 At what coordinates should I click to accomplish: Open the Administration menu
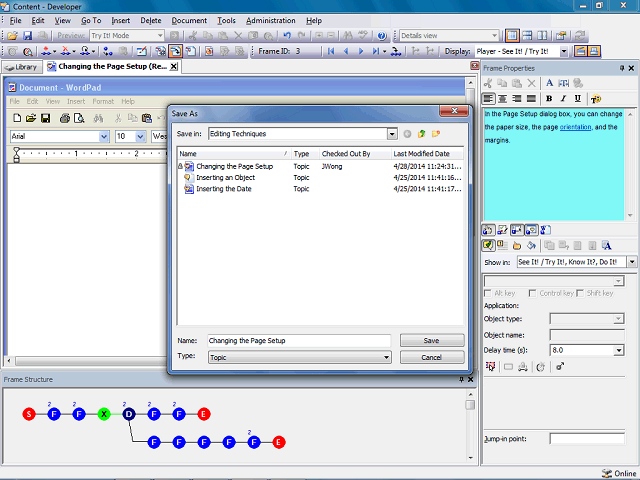click(x=271, y=21)
